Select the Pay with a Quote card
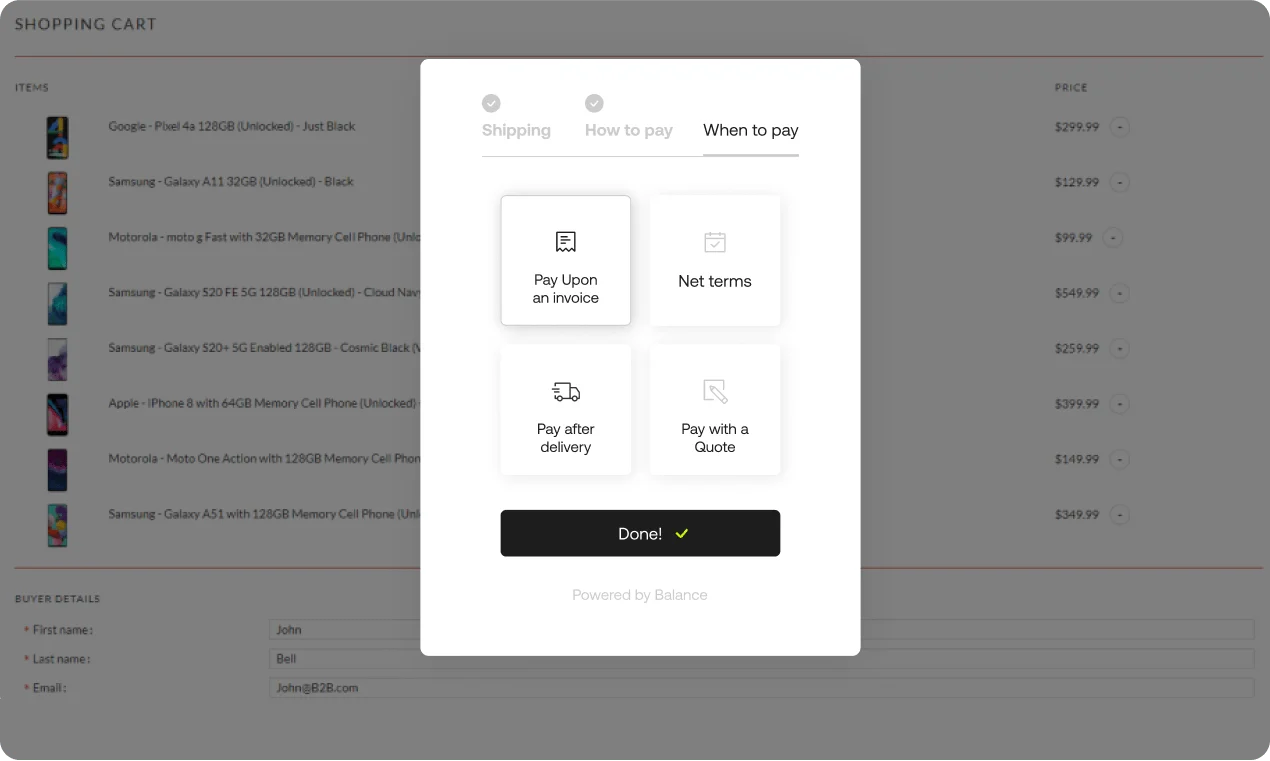The height and width of the screenshot is (761, 1270). point(715,409)
